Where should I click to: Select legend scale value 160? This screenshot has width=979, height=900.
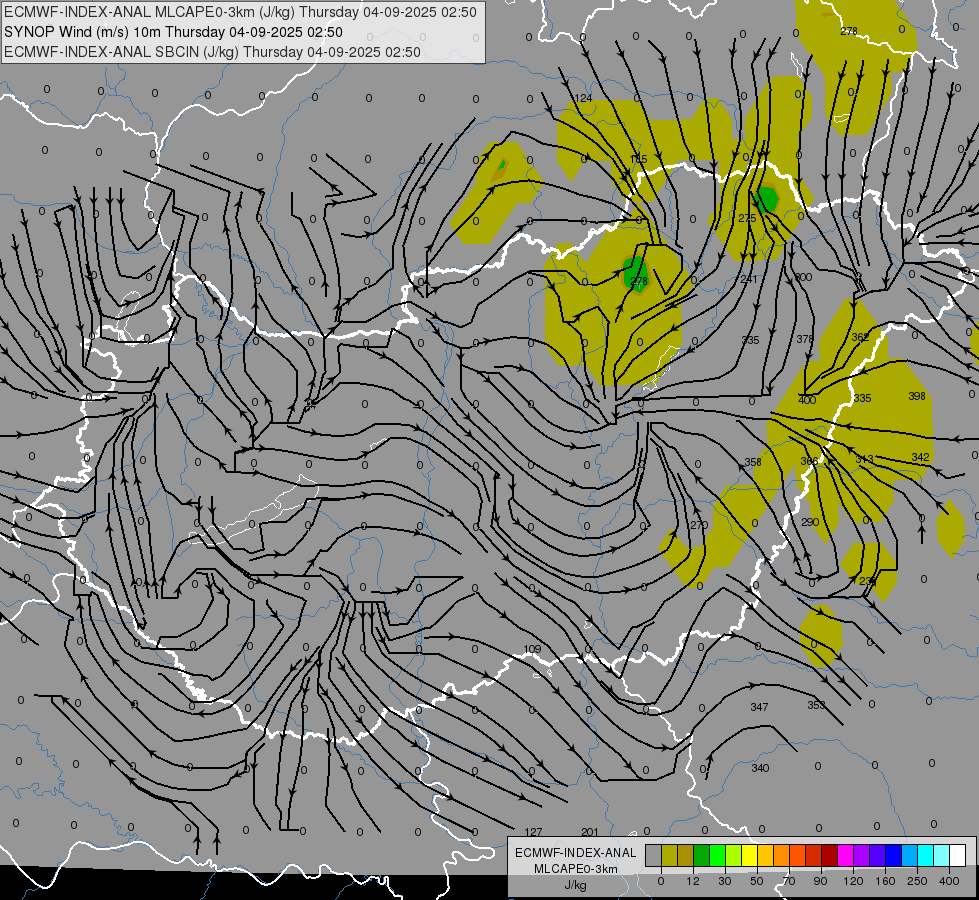tap(885, 881)
